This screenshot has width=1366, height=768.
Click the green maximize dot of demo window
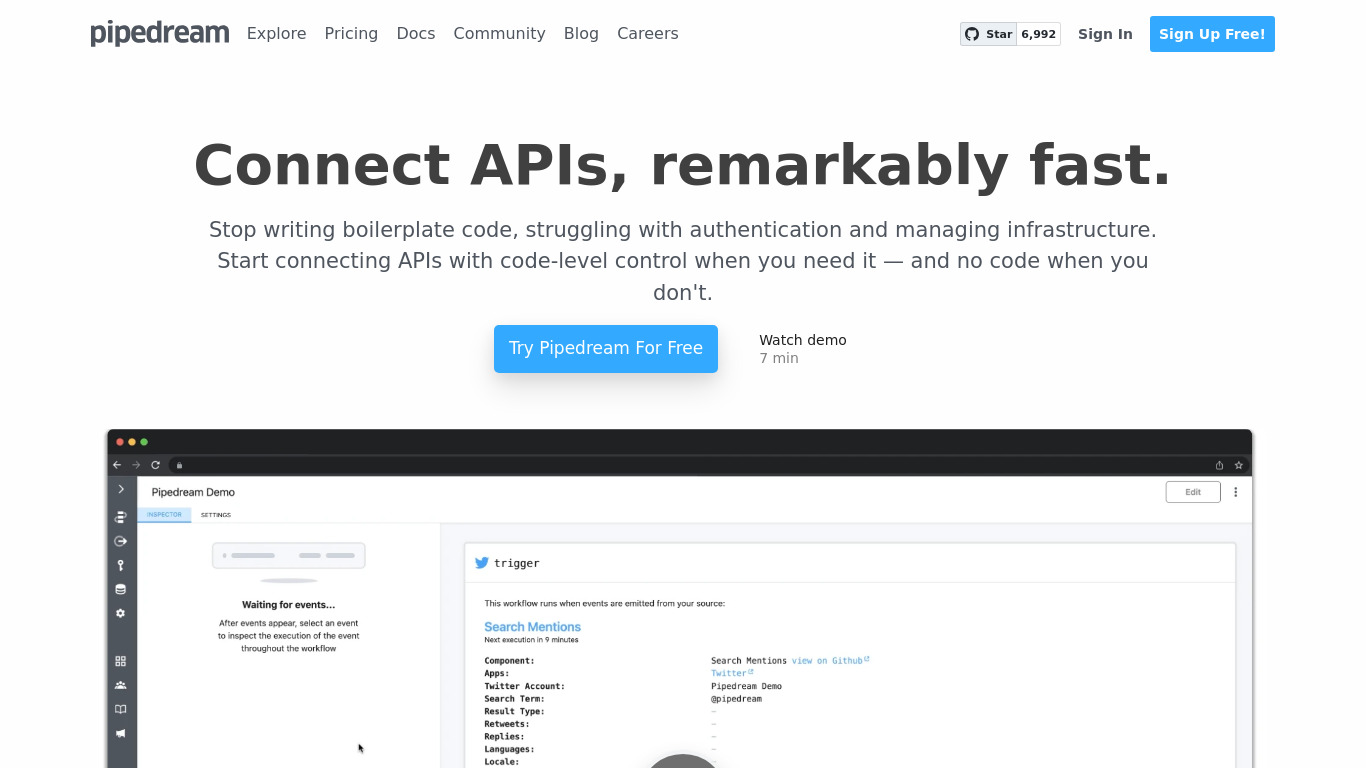(144, 442)
